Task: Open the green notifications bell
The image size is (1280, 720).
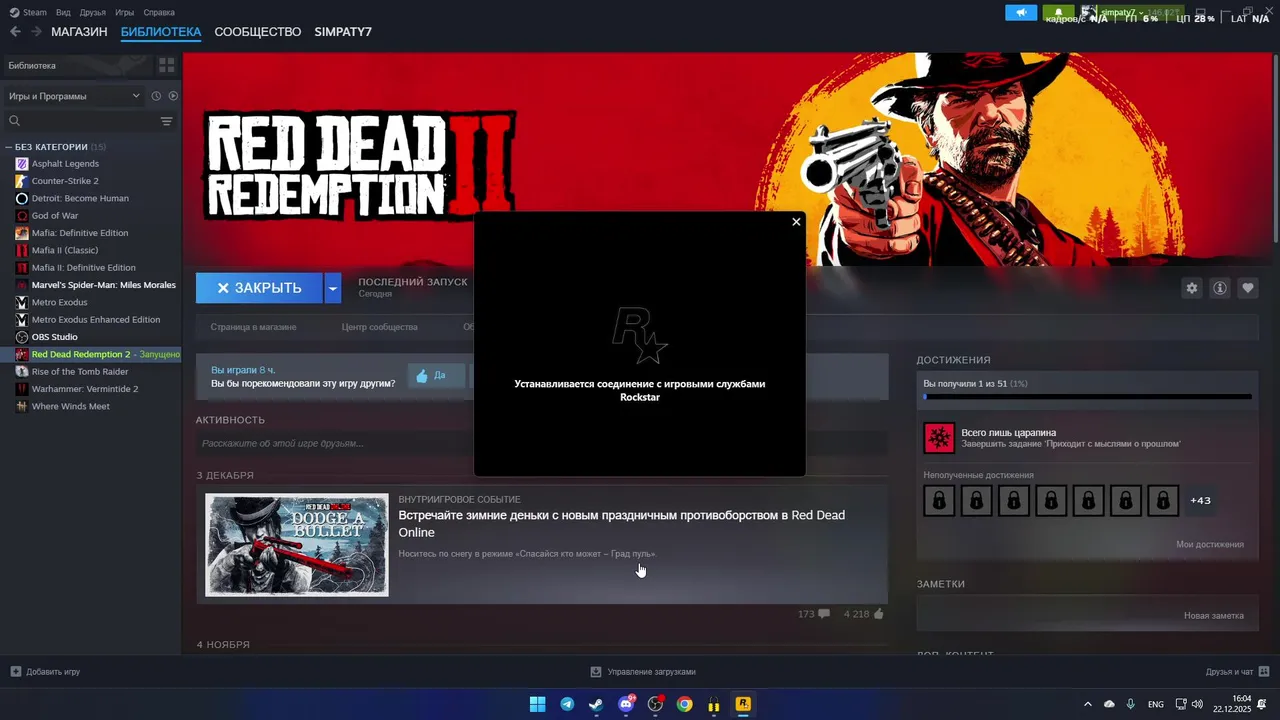Action: pyautogui.click(x=1058, y=12)
